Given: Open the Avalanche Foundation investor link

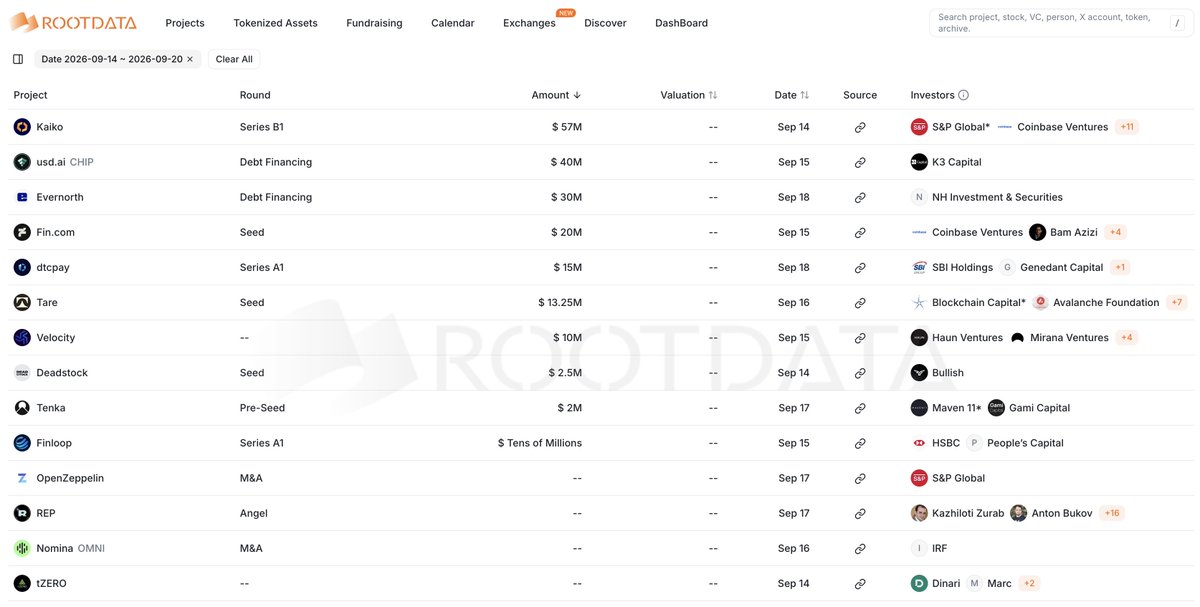Looking at the screenshot, I should click(x=1106, y=302).
